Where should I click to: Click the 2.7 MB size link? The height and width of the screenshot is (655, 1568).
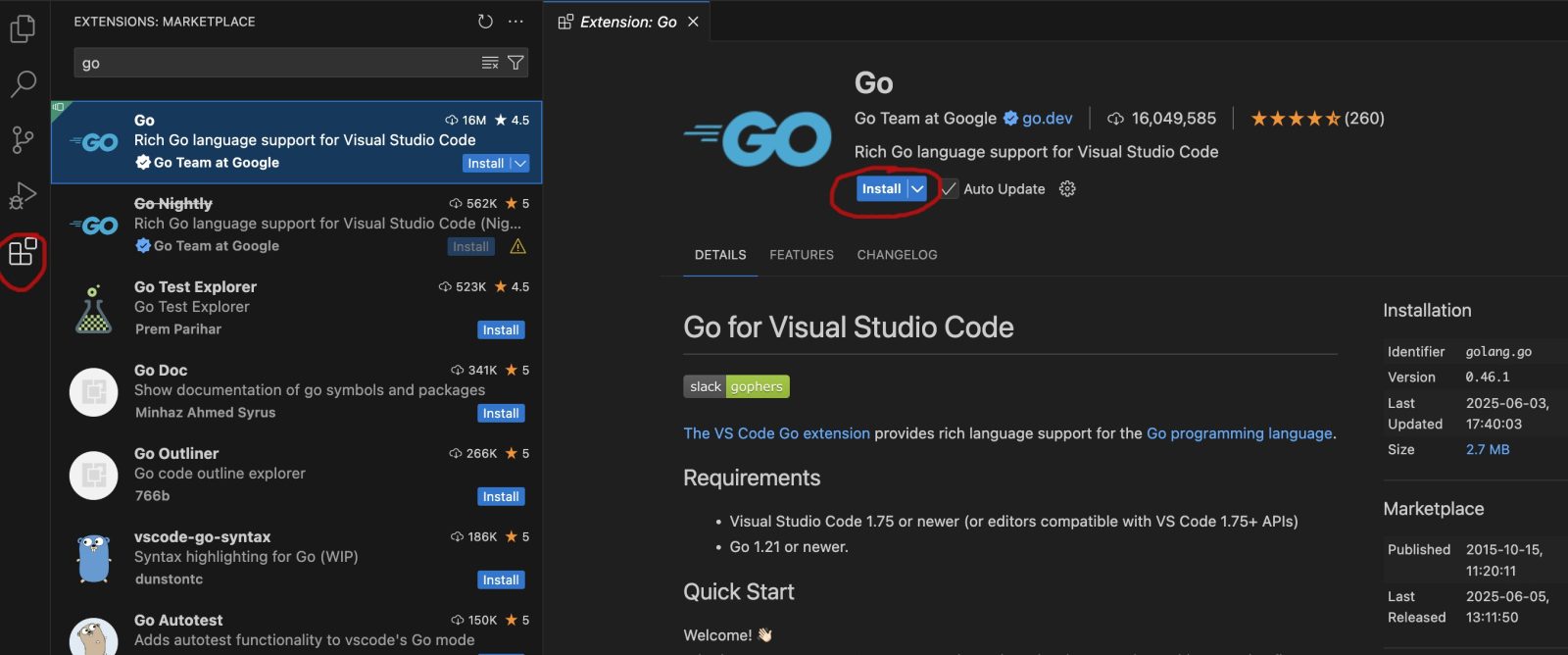coord(1488,450)
